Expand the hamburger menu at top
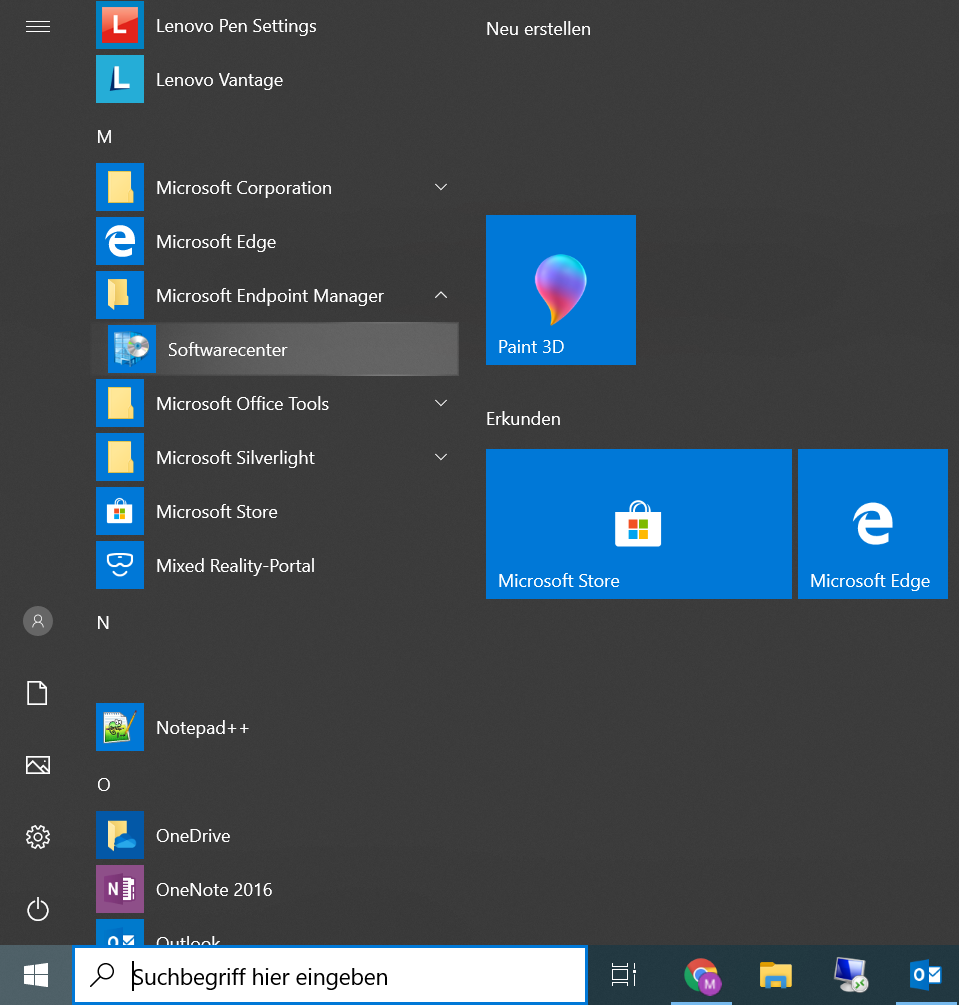Screen dimensions: 959x1005 (x=38, y=26)
